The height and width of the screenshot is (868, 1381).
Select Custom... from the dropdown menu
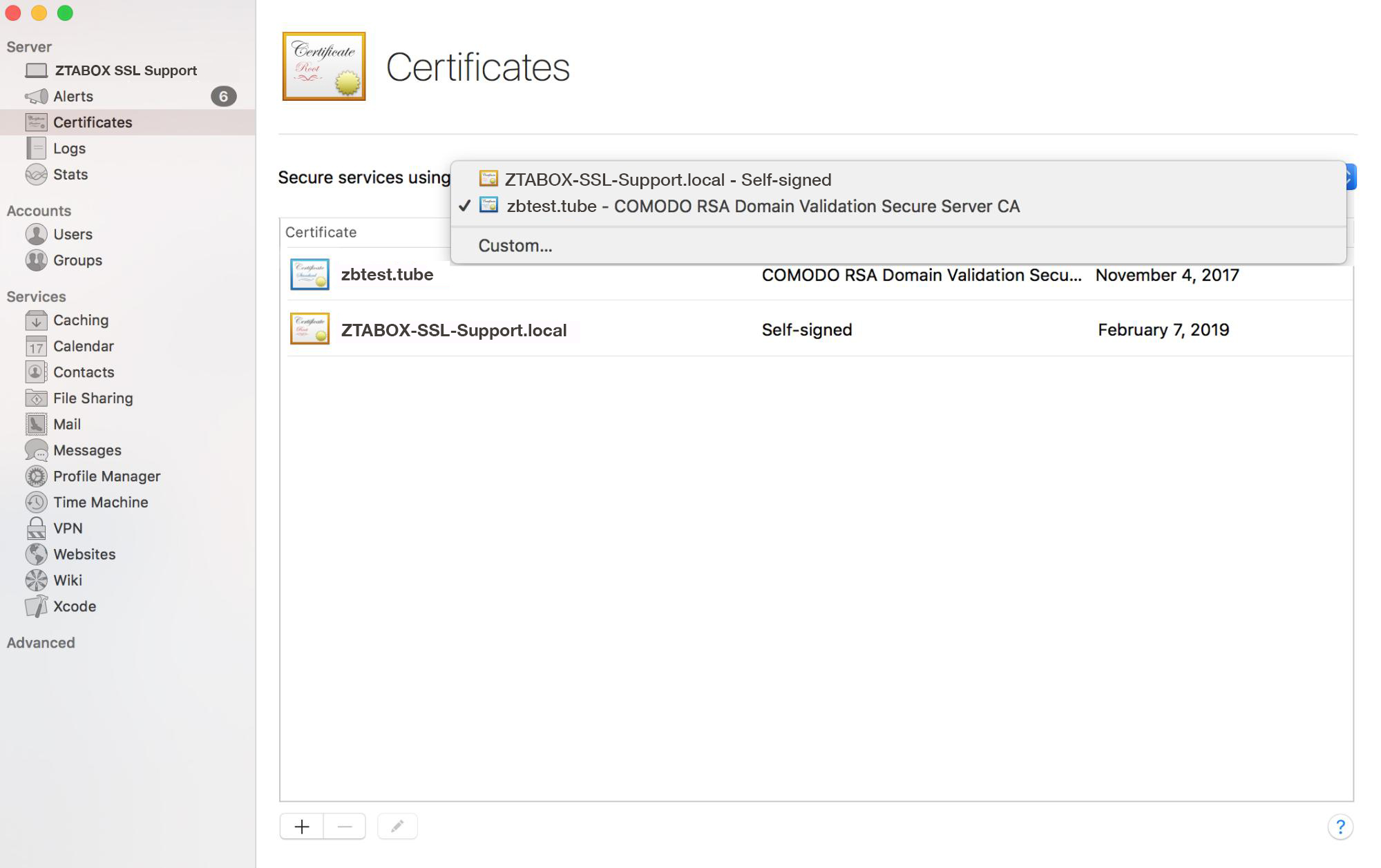515,246
